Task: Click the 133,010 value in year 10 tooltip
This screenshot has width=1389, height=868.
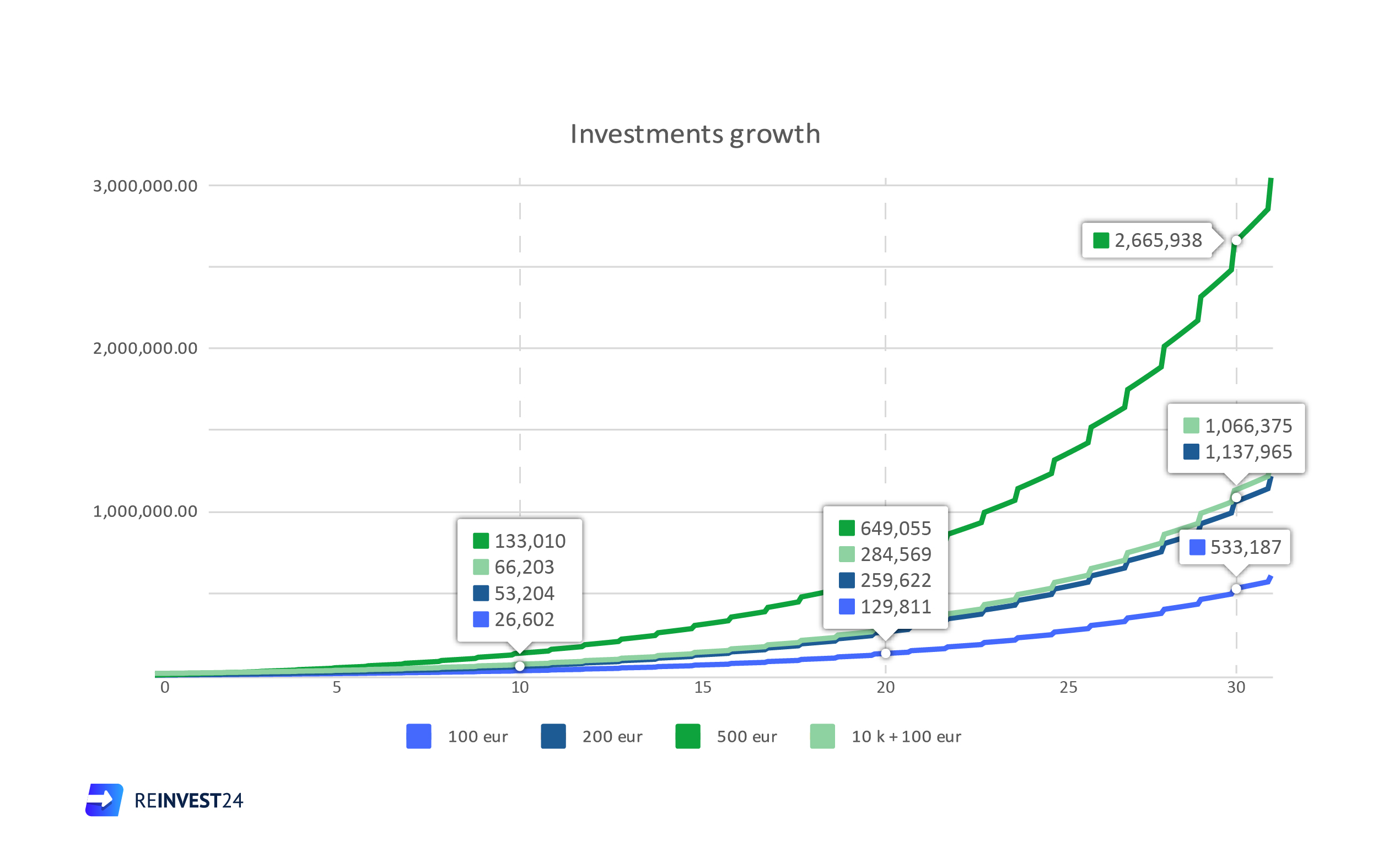Action: pyautogui.click(x=530, y=541)
